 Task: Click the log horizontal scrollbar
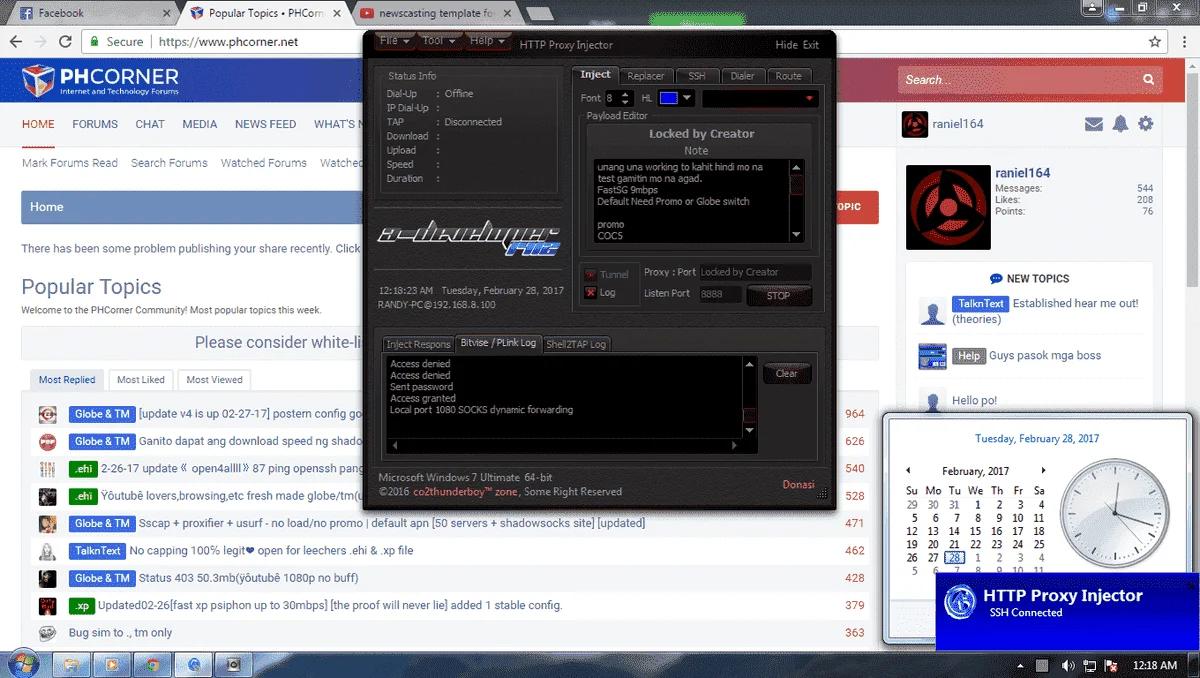click(x=564, y=446)
